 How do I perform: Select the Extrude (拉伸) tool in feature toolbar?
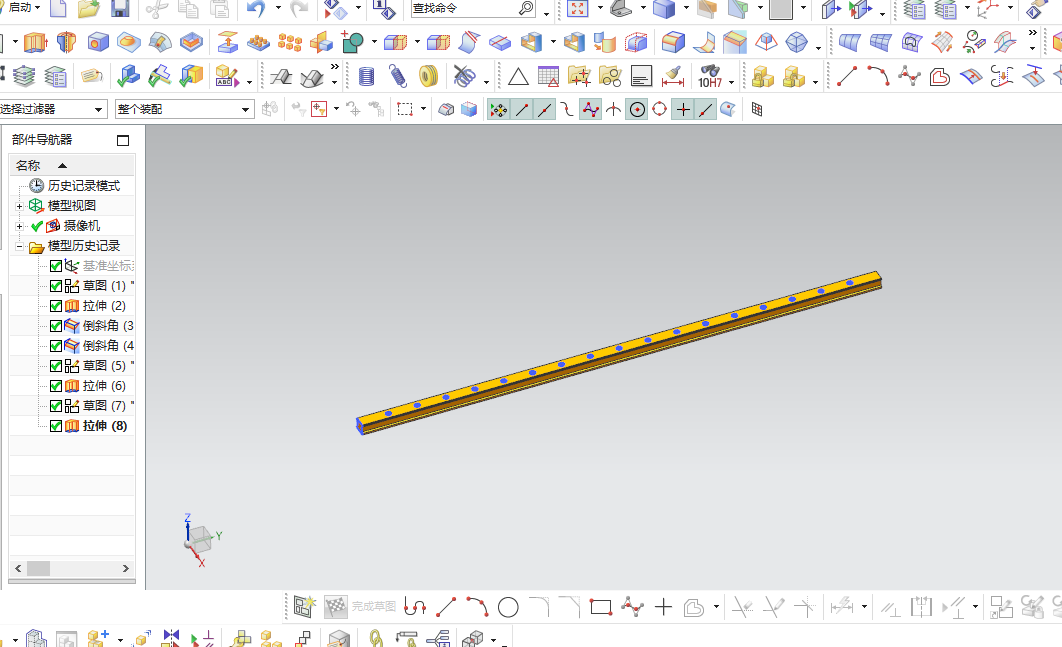(35, 43)
